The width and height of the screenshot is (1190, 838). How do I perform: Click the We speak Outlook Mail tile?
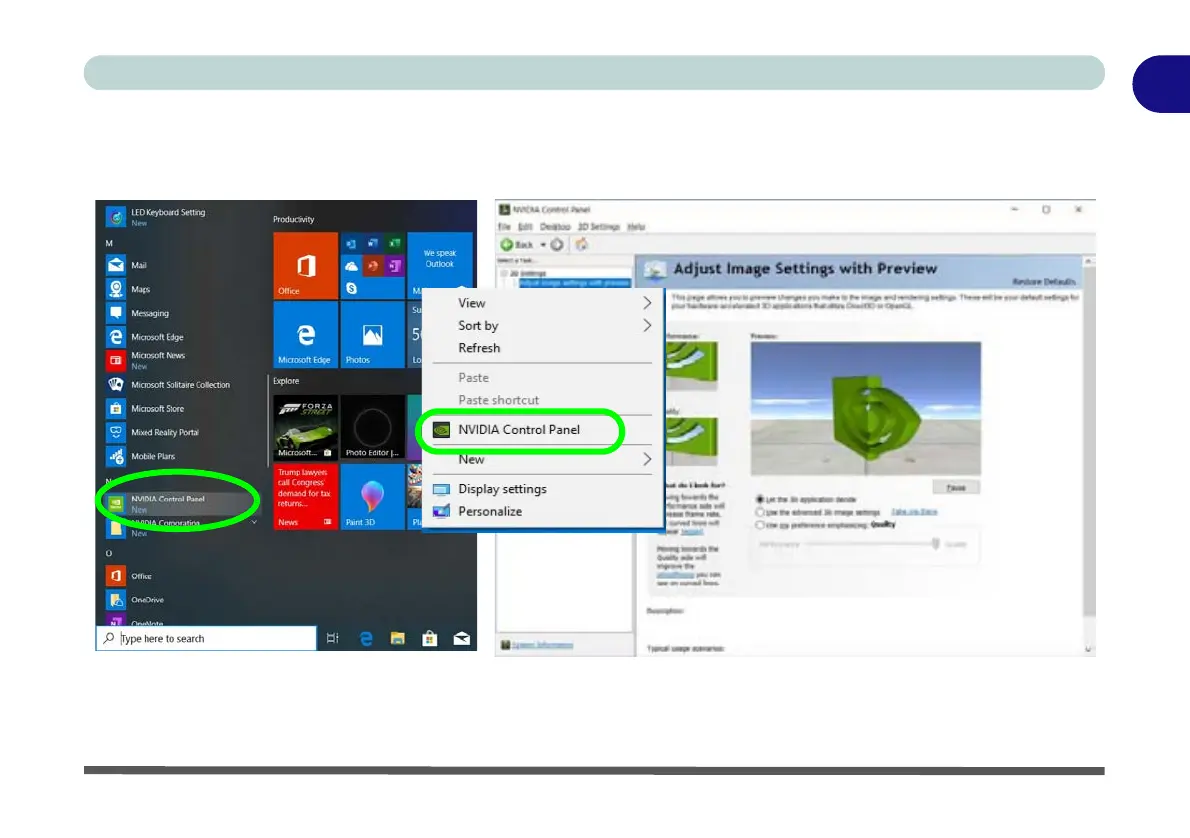point(439,266)
